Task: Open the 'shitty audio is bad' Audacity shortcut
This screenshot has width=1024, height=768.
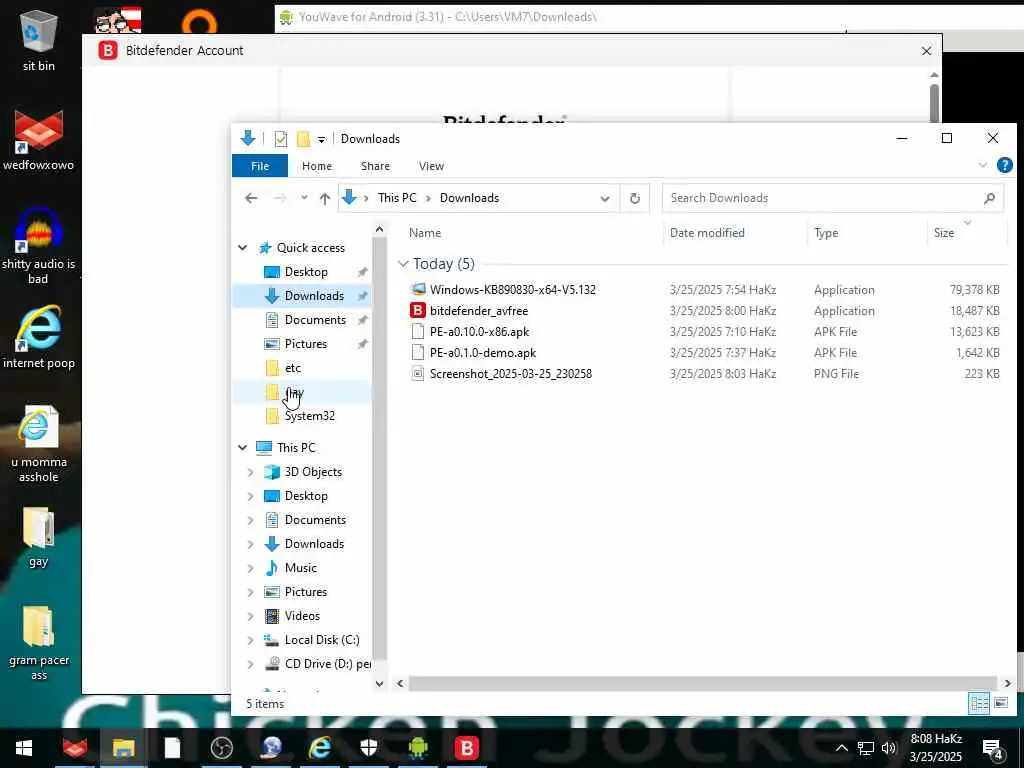Action: pos(39,246)
